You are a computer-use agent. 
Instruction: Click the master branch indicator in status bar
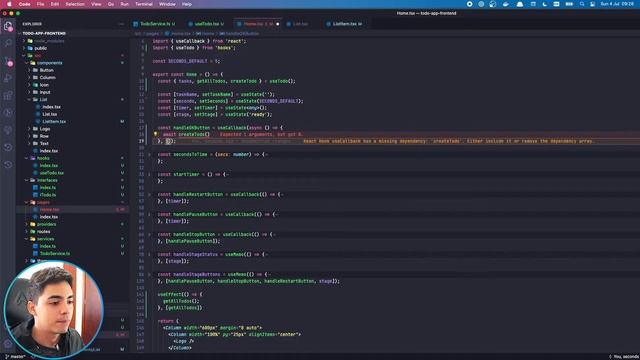[16, 357]
